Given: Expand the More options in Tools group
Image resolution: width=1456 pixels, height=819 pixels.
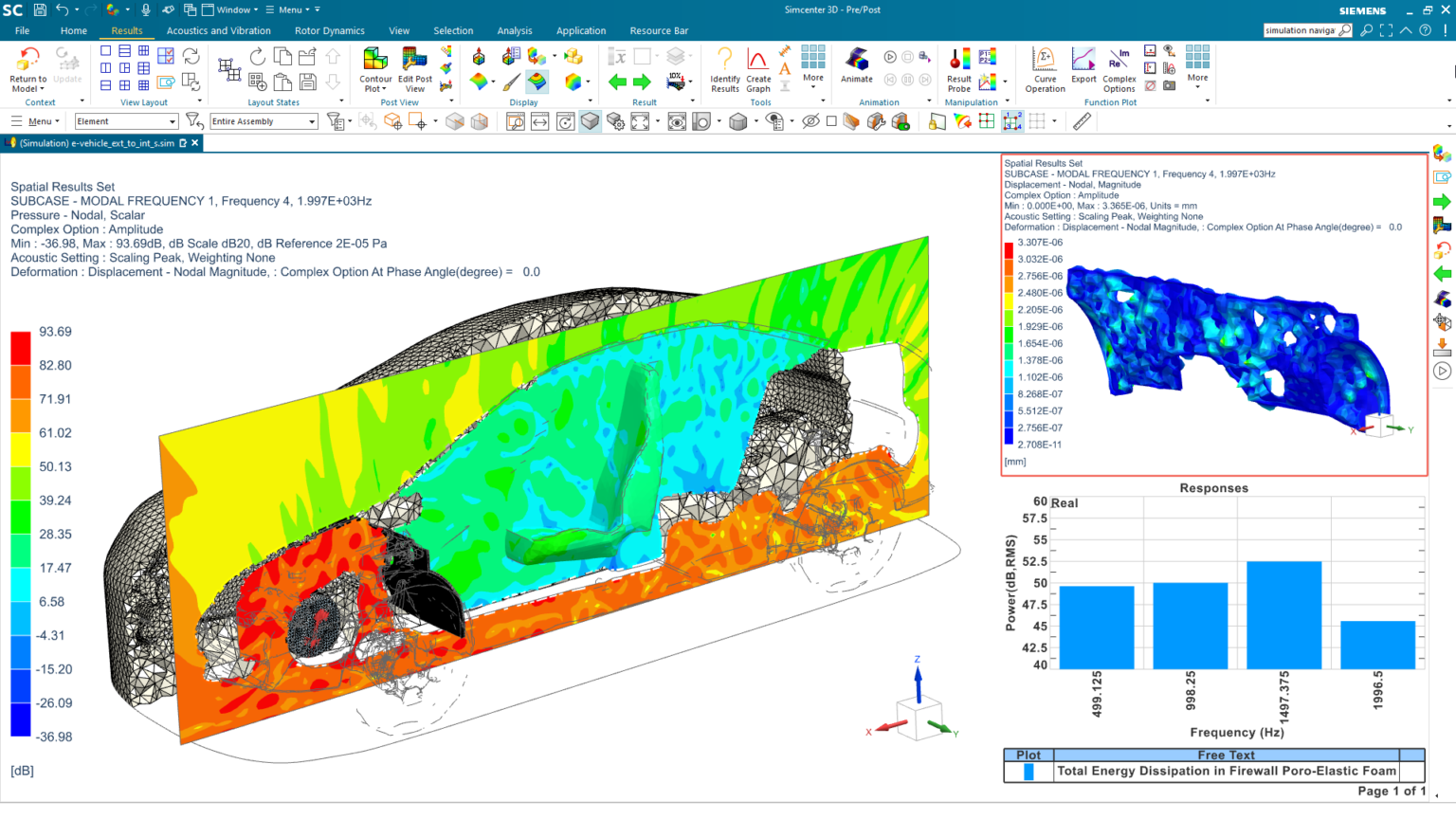Looking at the screenshot, I should coord(812,66).
